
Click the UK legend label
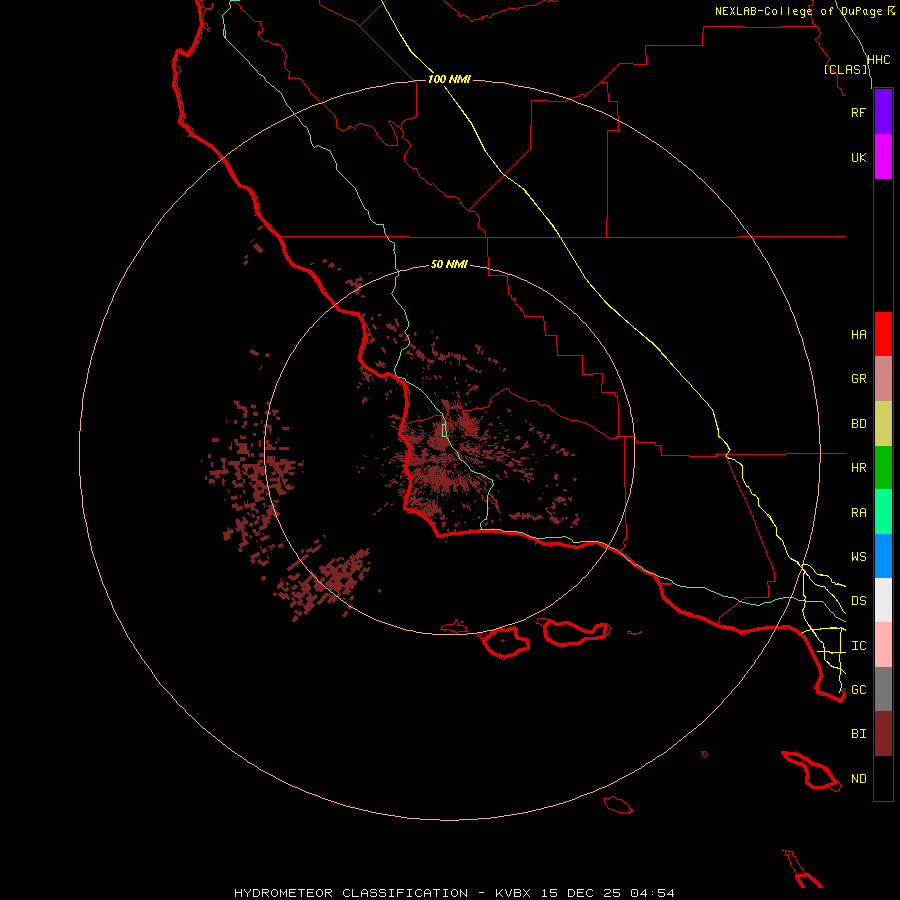point(858,158)
